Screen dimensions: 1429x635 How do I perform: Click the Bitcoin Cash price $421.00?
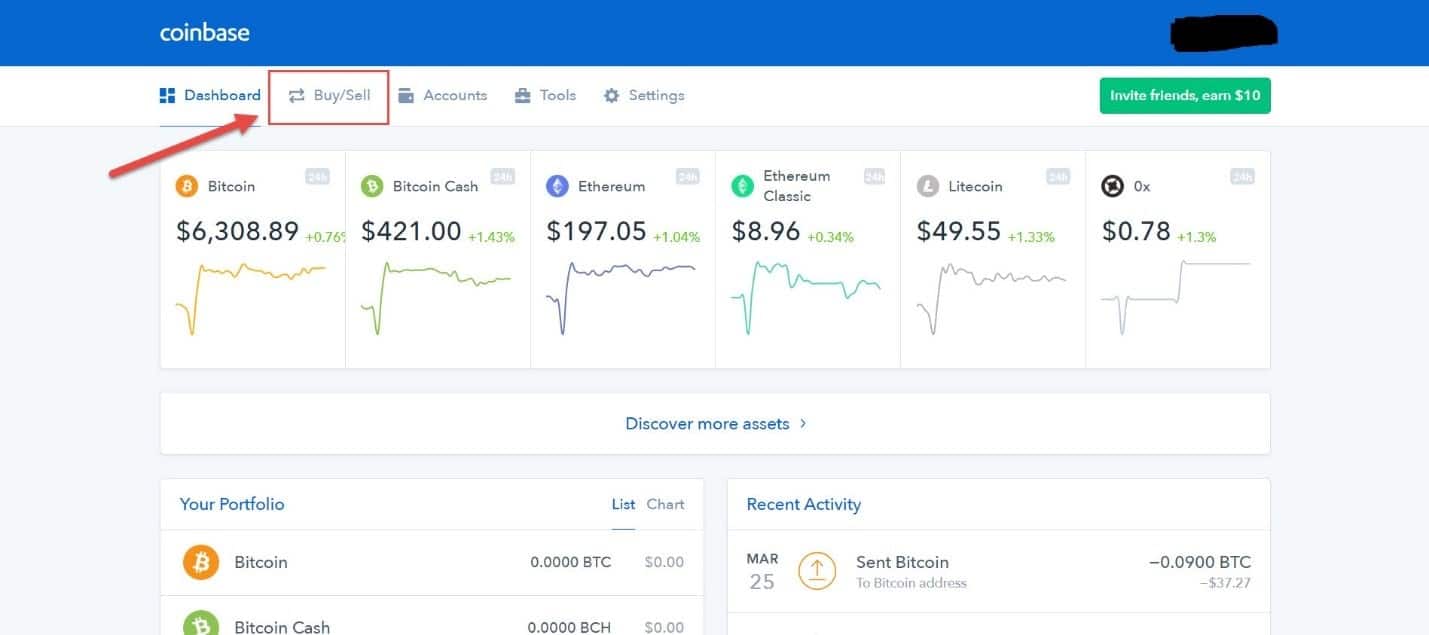(x=411, y=232)
